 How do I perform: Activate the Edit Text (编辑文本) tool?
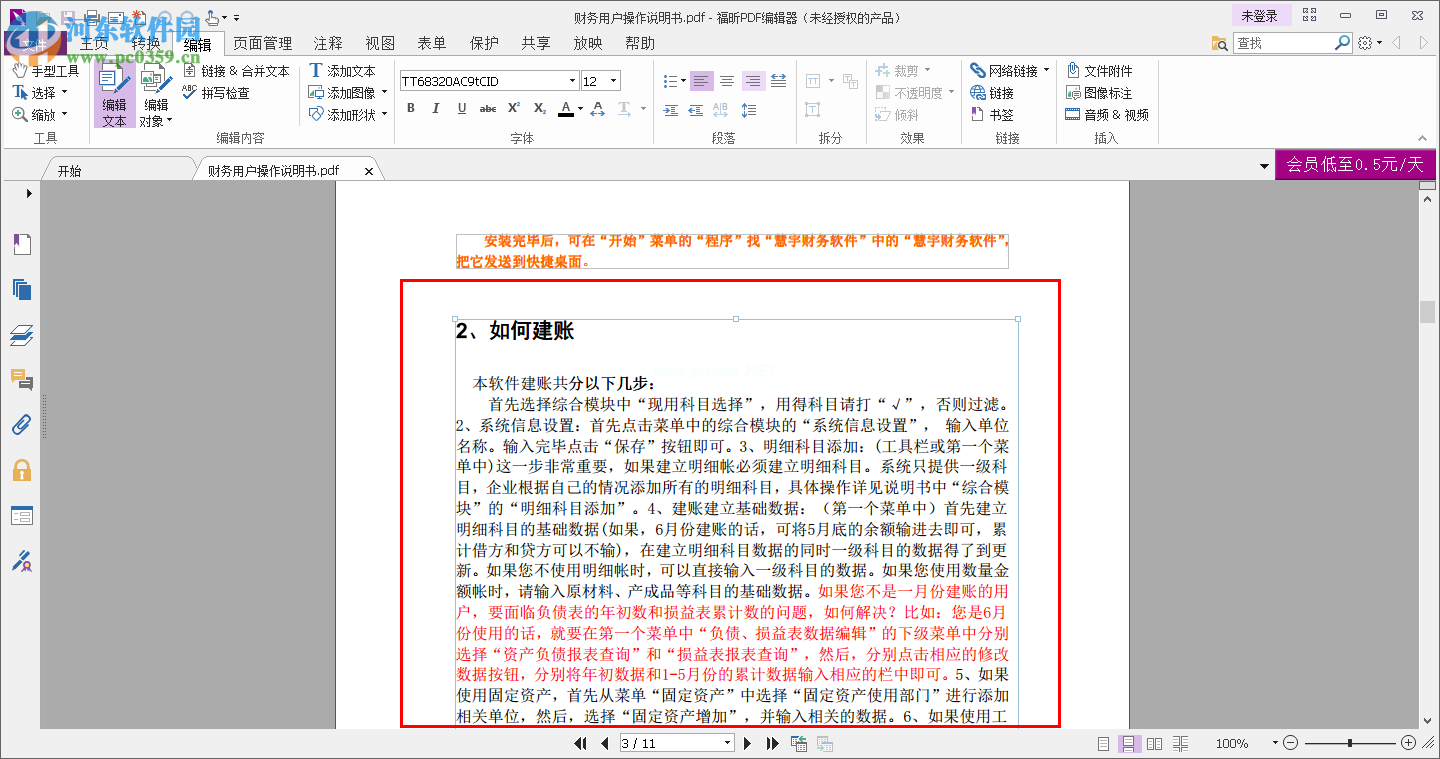(x=114, y=97)
